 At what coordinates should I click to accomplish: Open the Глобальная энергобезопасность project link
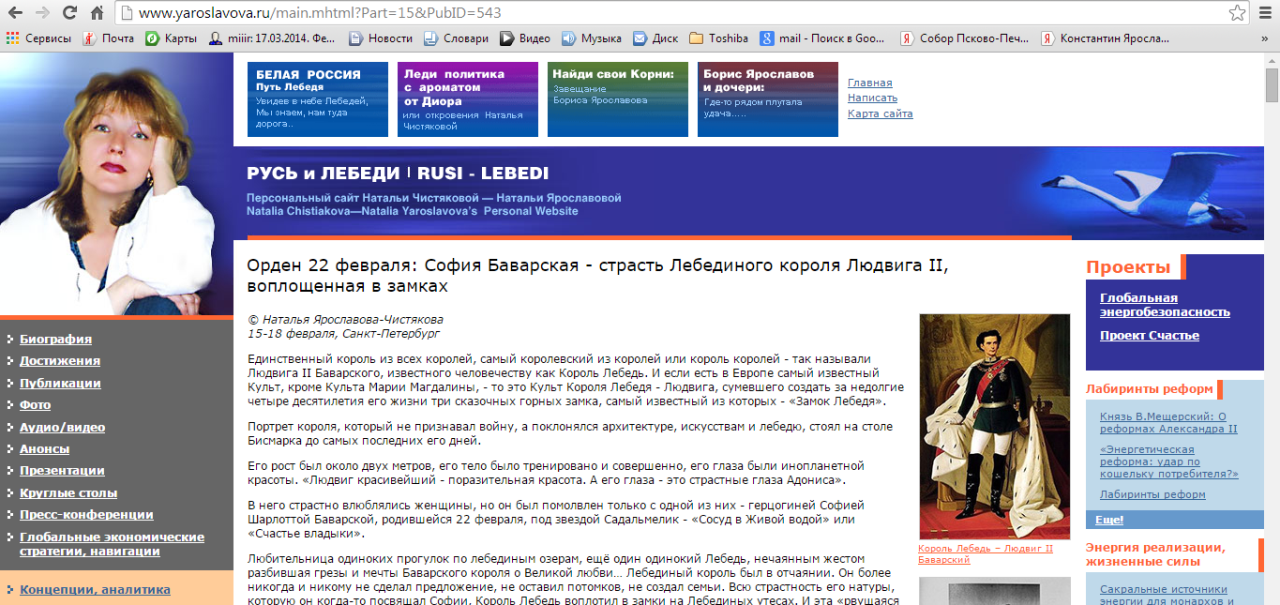1165,305
